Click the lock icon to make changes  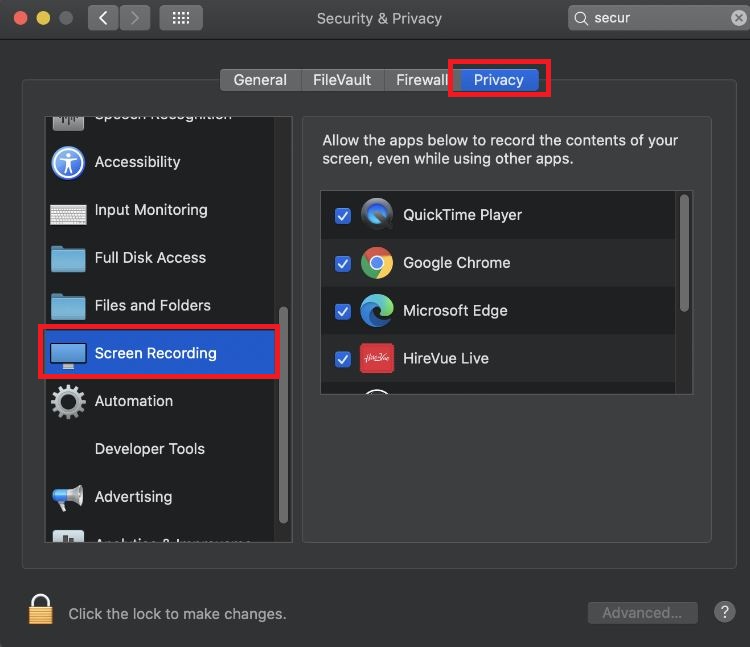coord(40,609)
